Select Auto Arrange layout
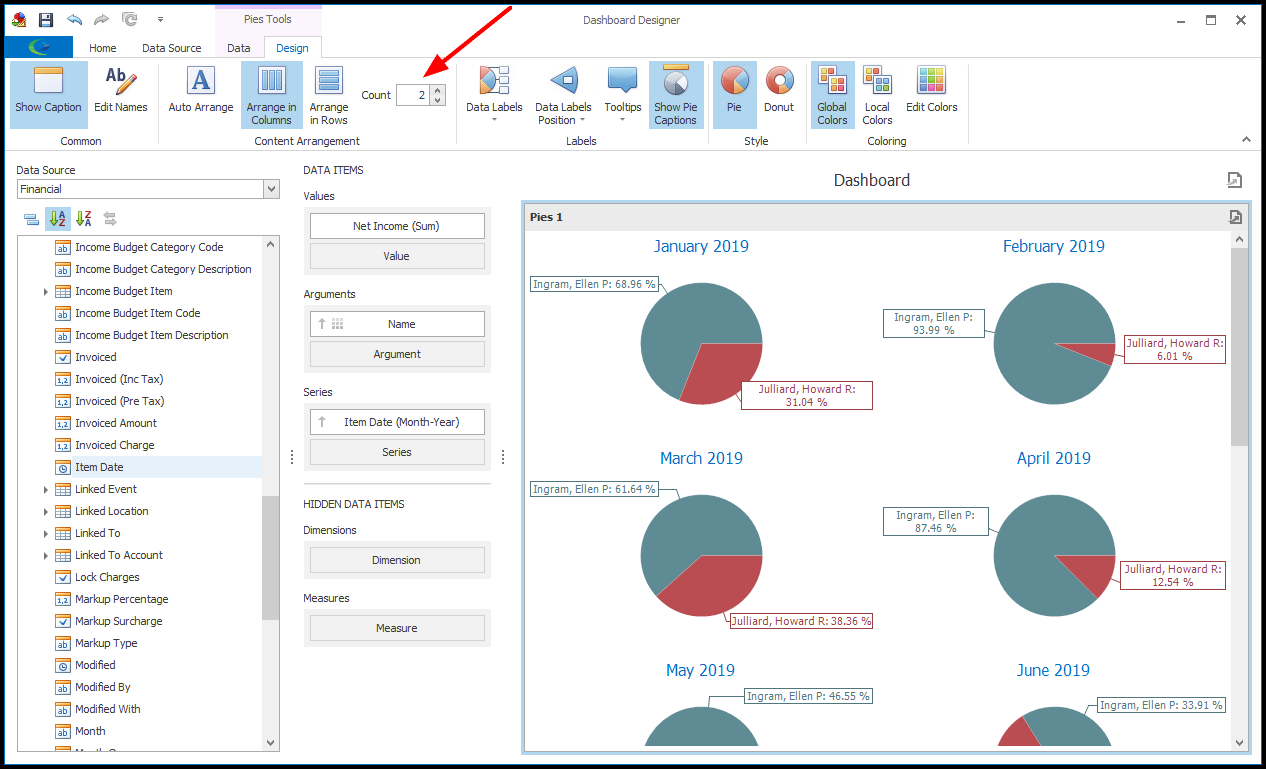Screen dimensions: 1266x769 coord(201,95)
